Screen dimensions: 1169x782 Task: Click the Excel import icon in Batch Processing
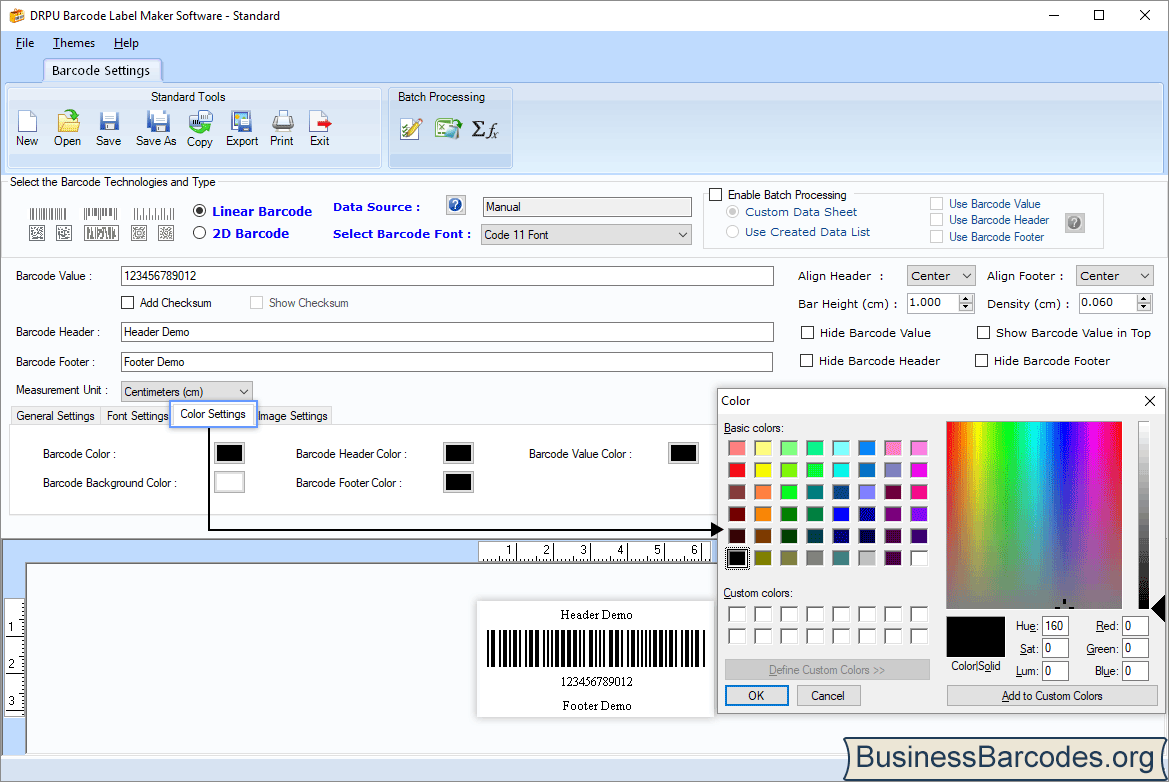tap(448, 128)
